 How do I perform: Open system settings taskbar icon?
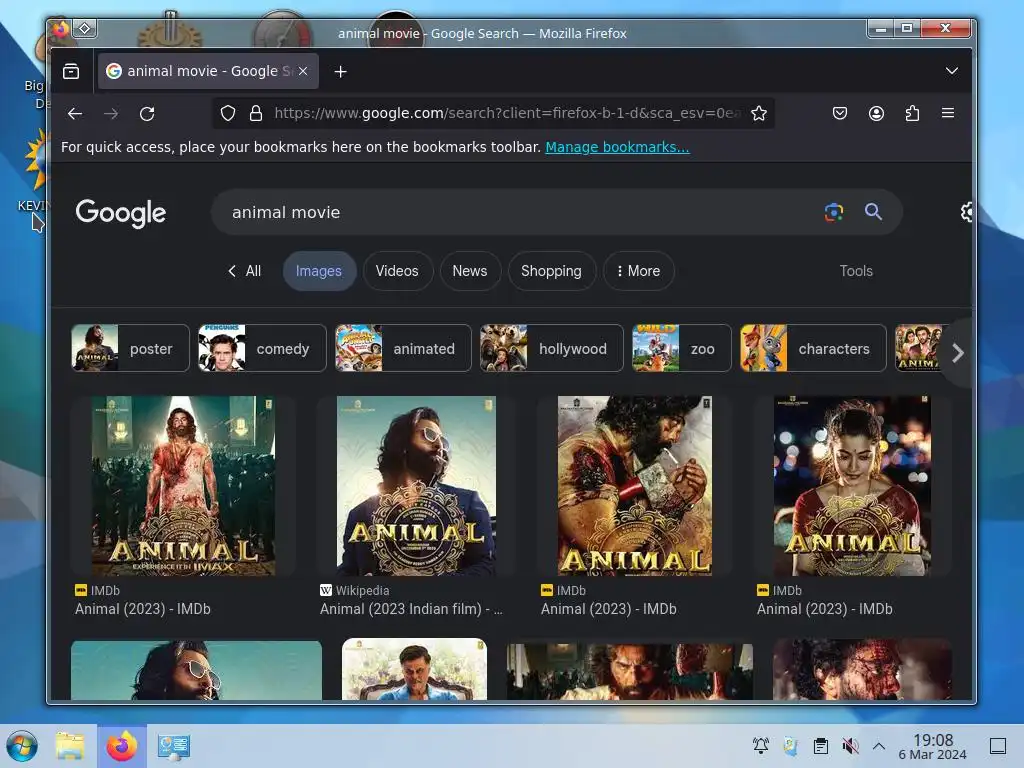[x=173, y=746]
